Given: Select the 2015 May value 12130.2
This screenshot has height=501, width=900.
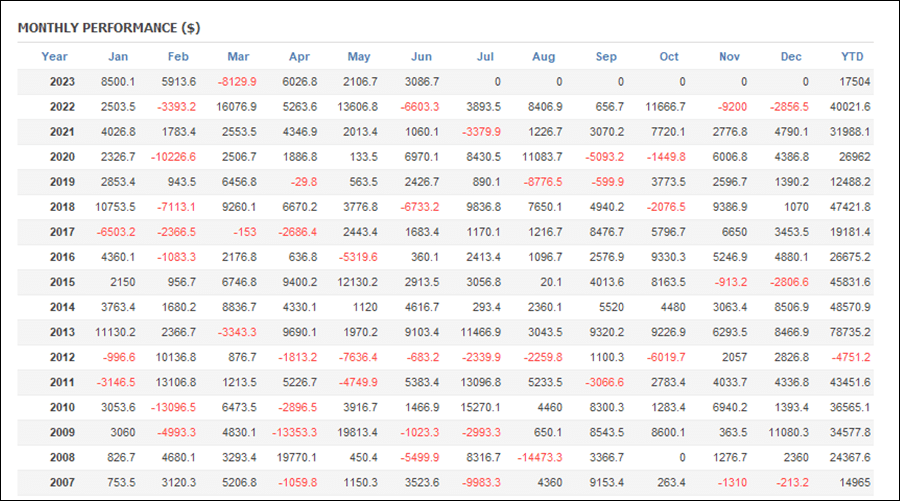Looking at the screenshot, I should coord(357,282).
